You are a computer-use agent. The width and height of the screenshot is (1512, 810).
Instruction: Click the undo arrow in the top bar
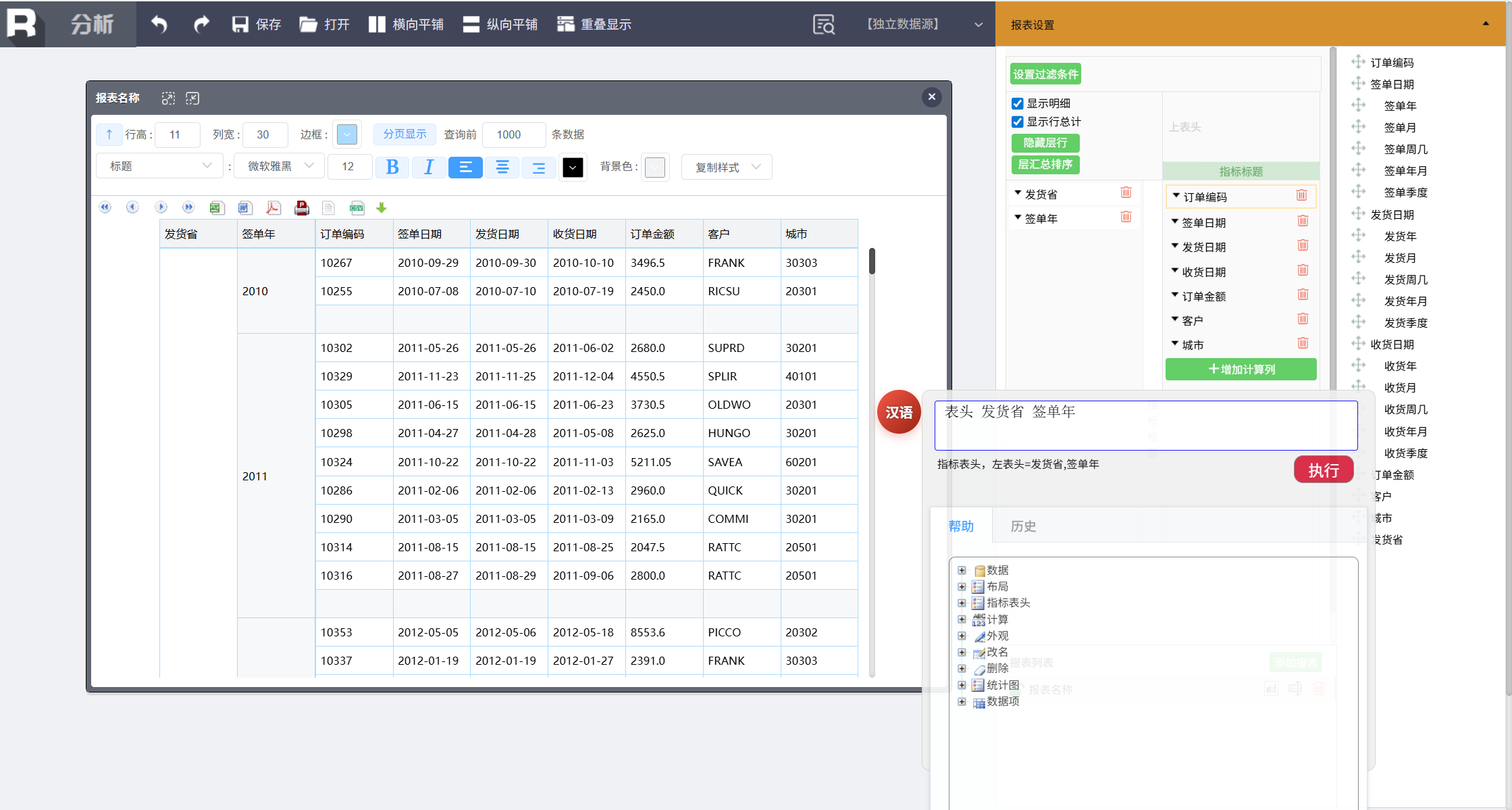[x=159, y=24]
